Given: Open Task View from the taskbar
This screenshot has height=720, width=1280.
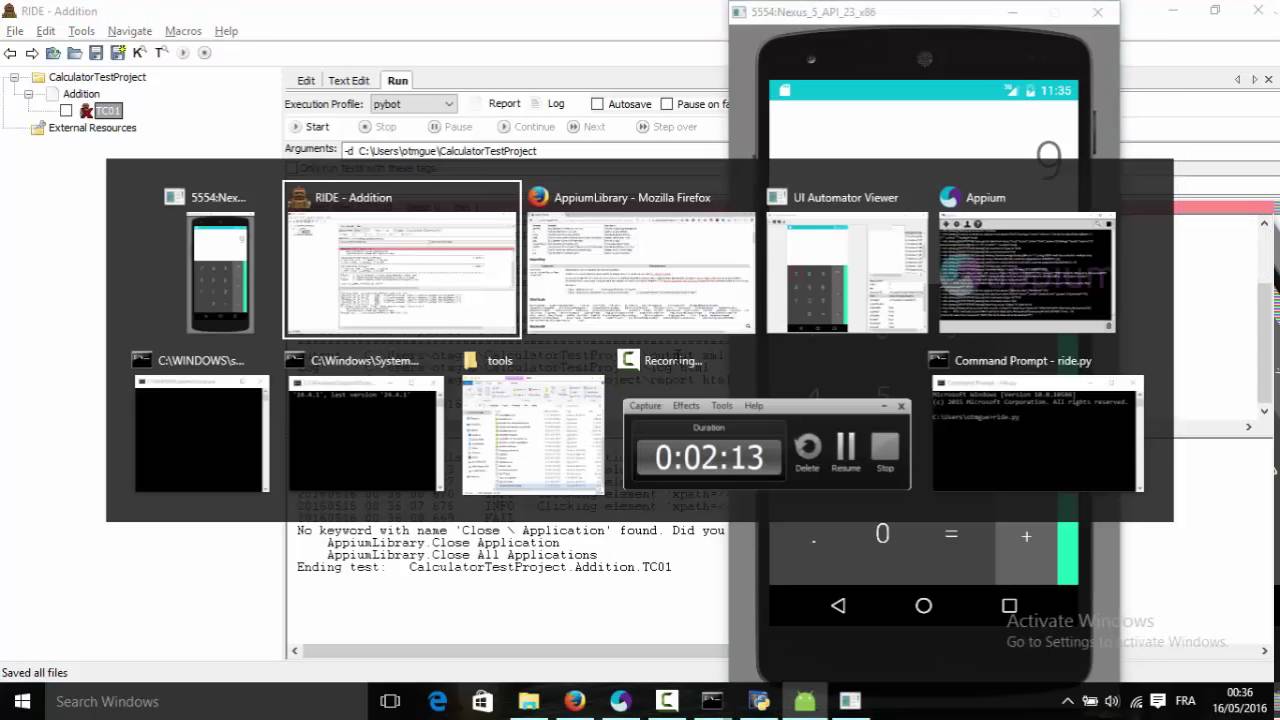Looking at the screenshot, I should pos(391,701).
